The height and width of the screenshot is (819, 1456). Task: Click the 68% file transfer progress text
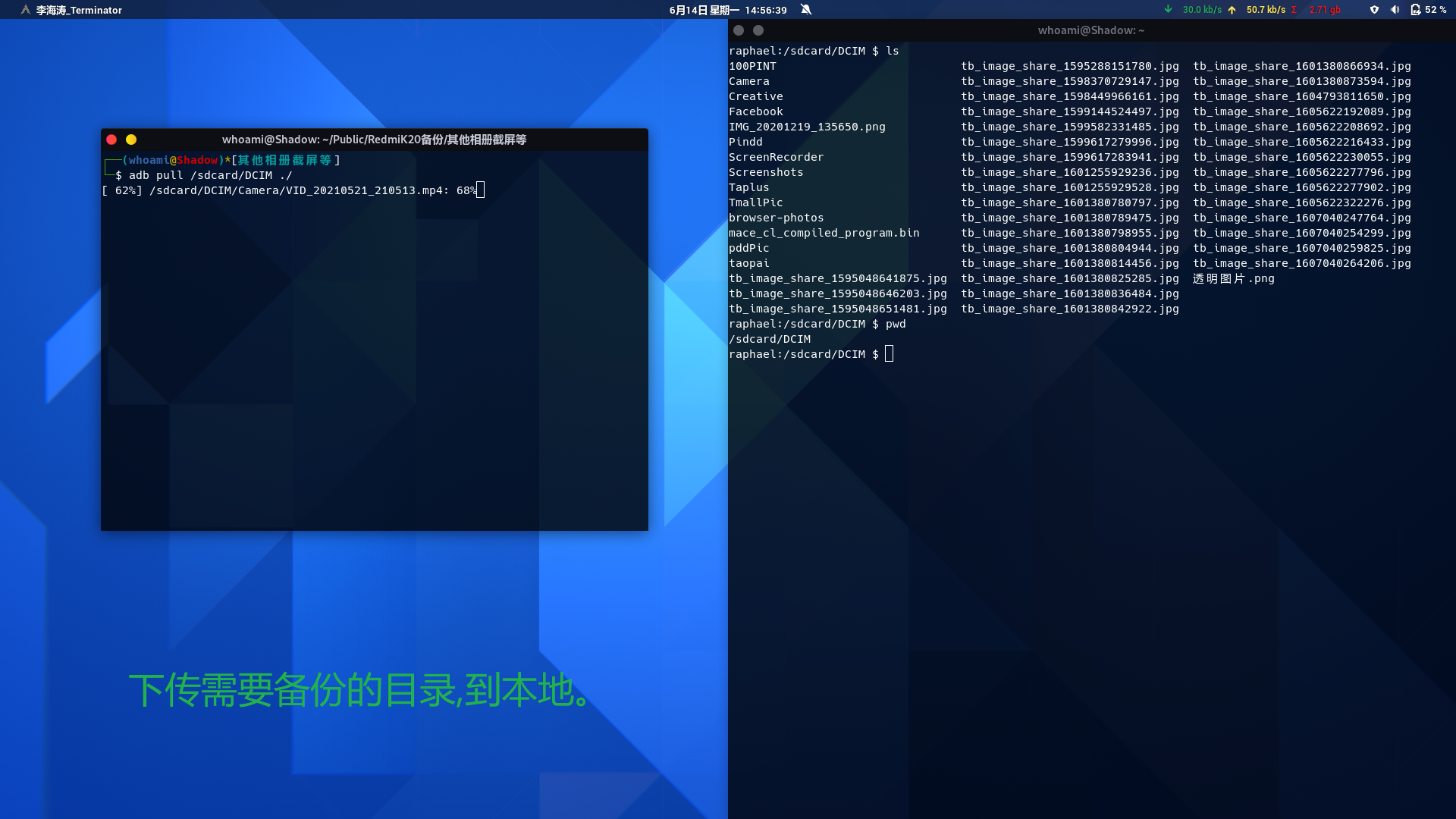466,190
